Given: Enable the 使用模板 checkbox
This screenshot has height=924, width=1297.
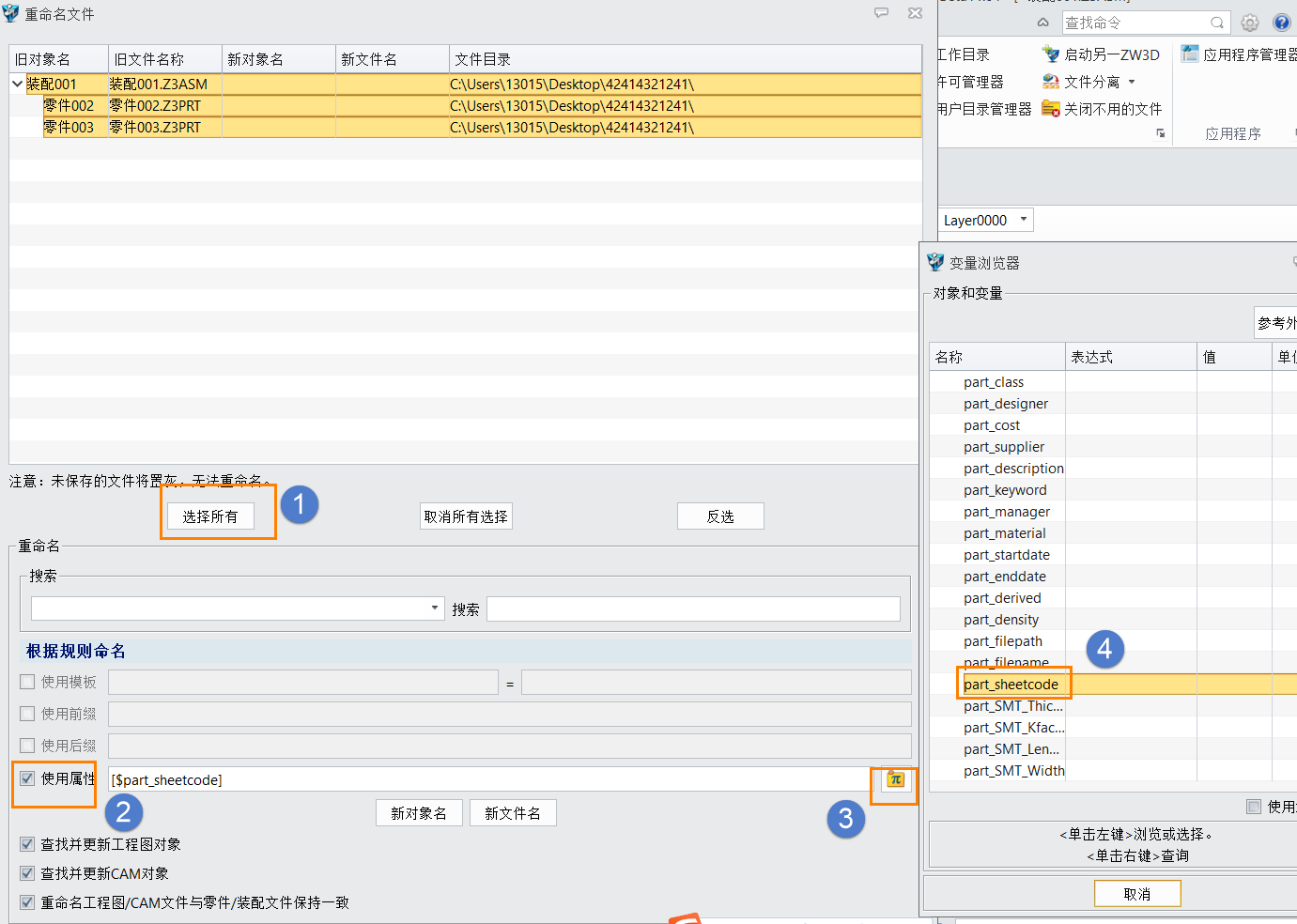Looking at the screenshot, I should [28, 682].
